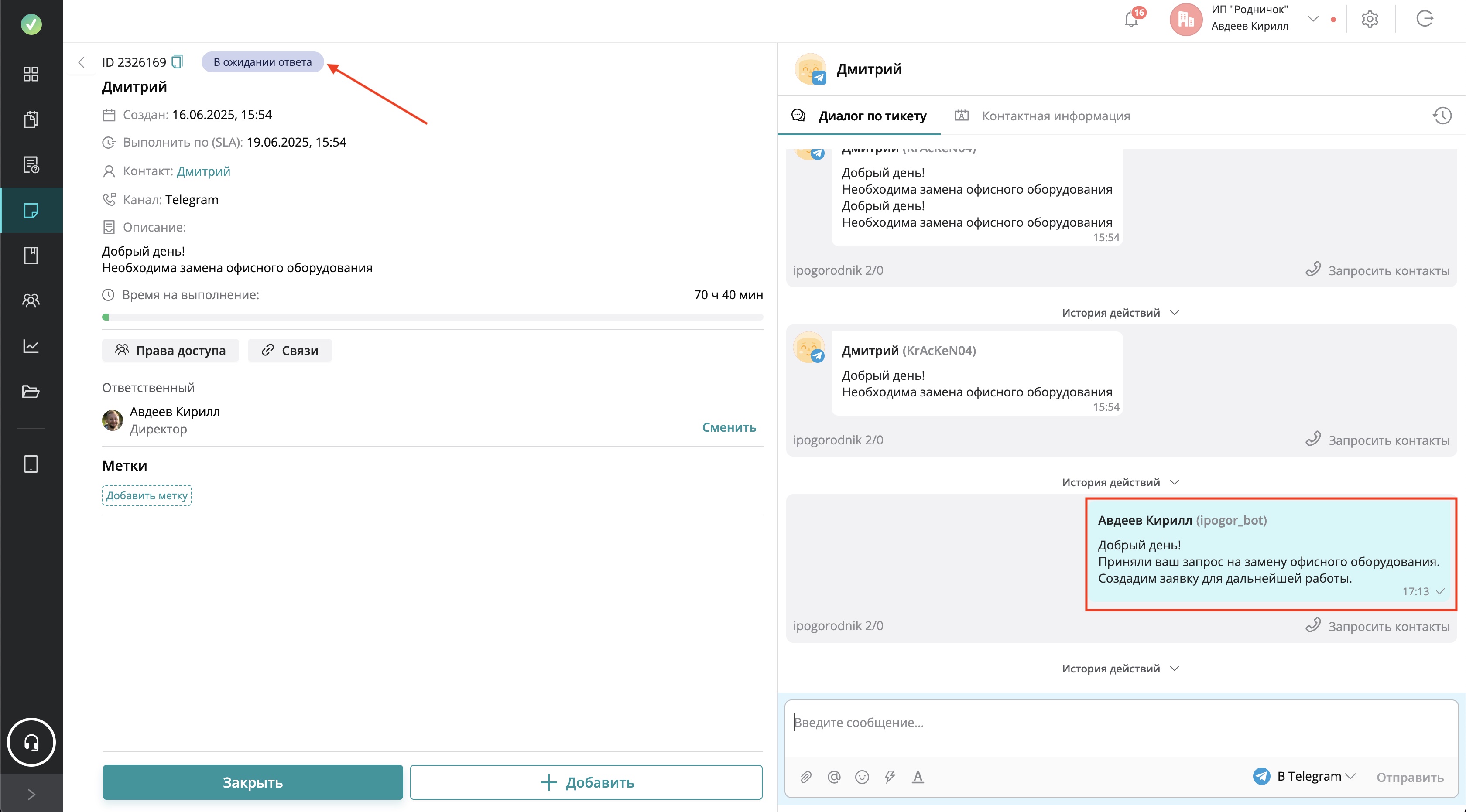Select Диалог по тикету tab
This screenshot has width=1466, height=812.
pyautogui.click(x=872, y=116)
